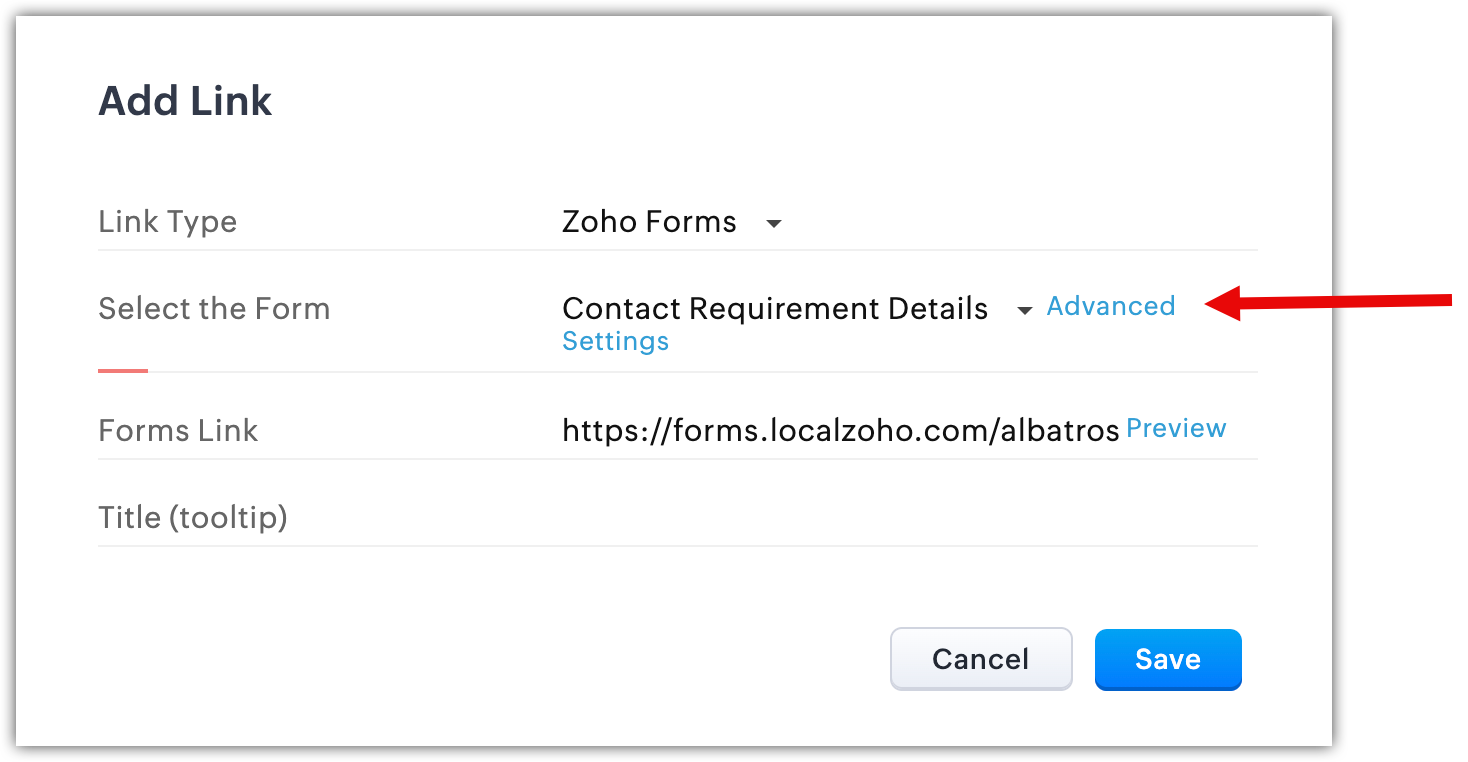The width and height of the screenshot is (1468, 762).
Task: Focus the Title (tooltip) input field
Action: pos(900,518)
